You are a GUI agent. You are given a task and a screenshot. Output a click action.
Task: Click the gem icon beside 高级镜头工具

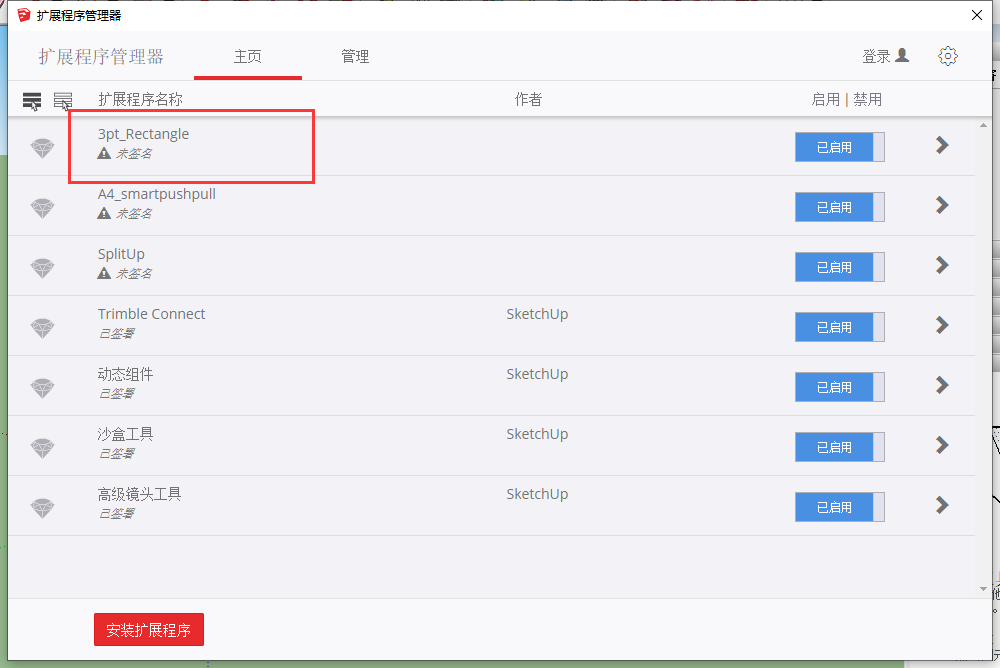(x=42, y=508)
